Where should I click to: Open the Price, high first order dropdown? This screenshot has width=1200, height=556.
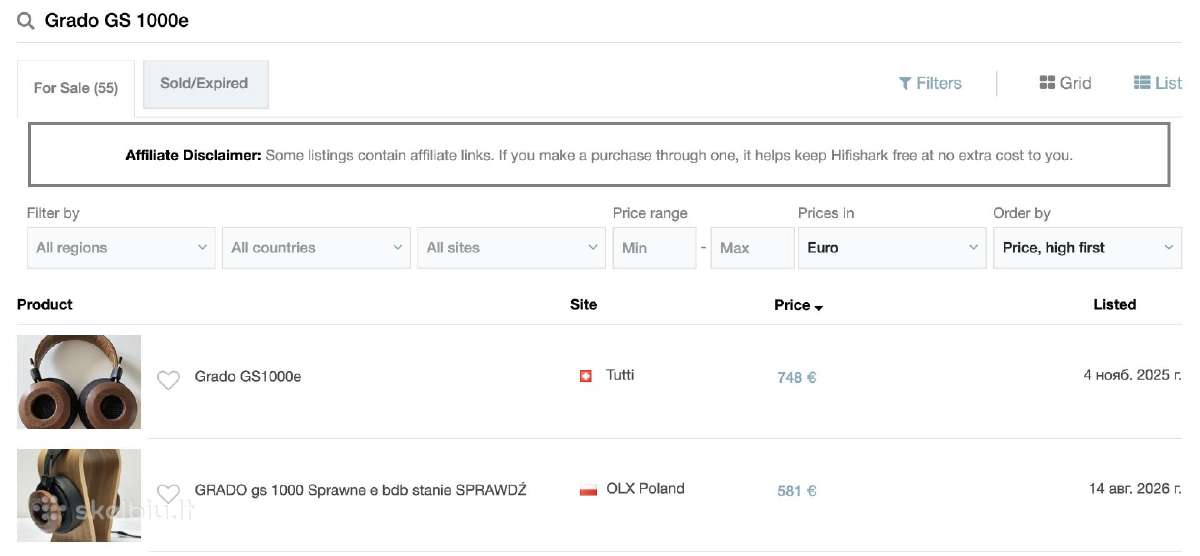(x=1087, y=248)
